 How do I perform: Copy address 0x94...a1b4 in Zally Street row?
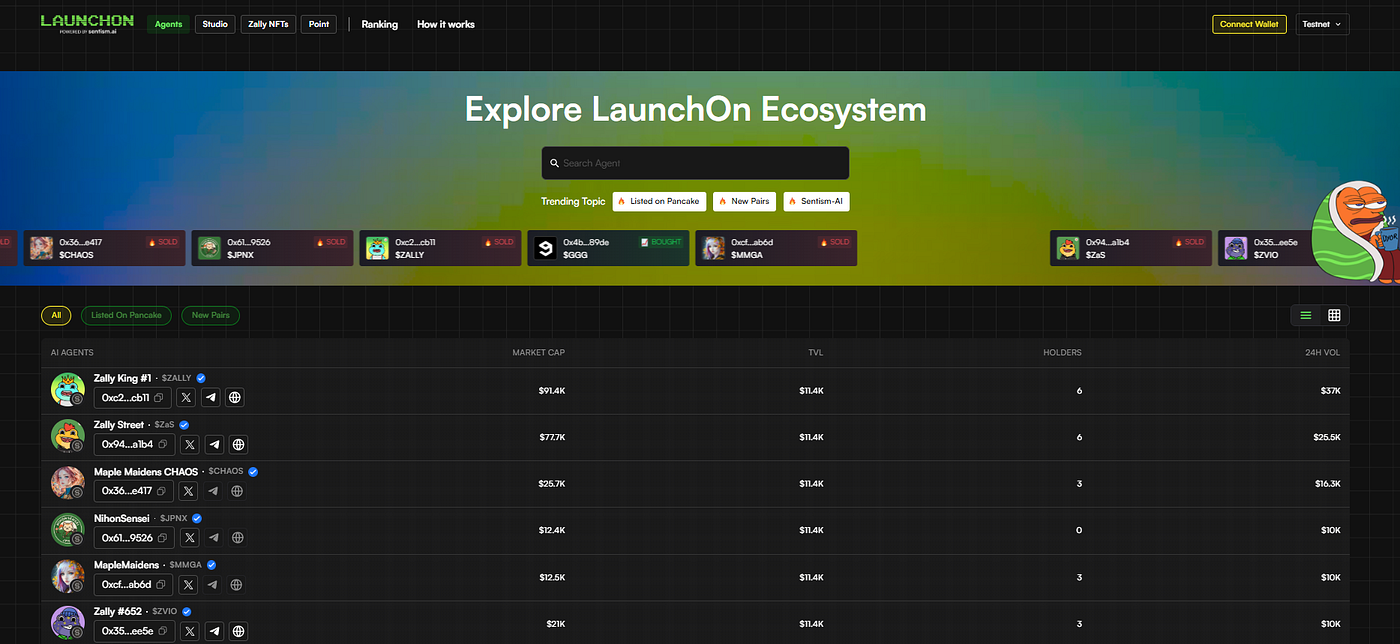coord(162,444)
